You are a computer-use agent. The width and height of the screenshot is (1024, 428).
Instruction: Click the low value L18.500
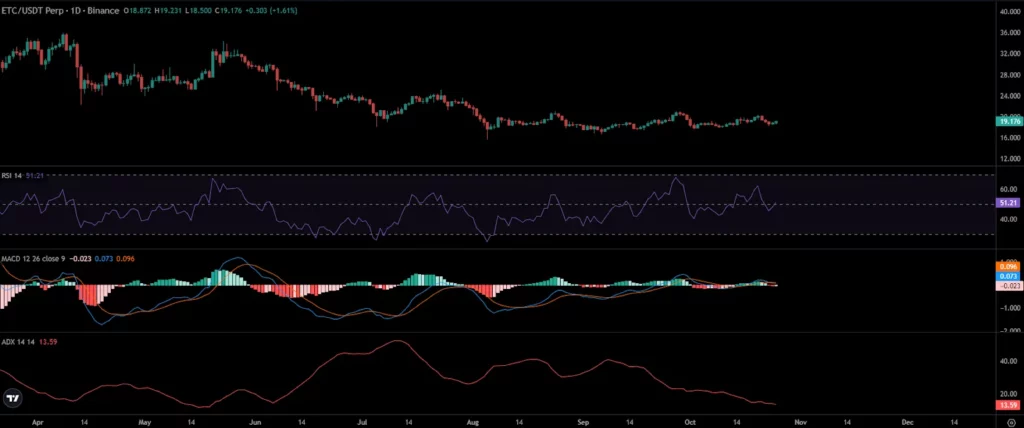coord(199,11)
